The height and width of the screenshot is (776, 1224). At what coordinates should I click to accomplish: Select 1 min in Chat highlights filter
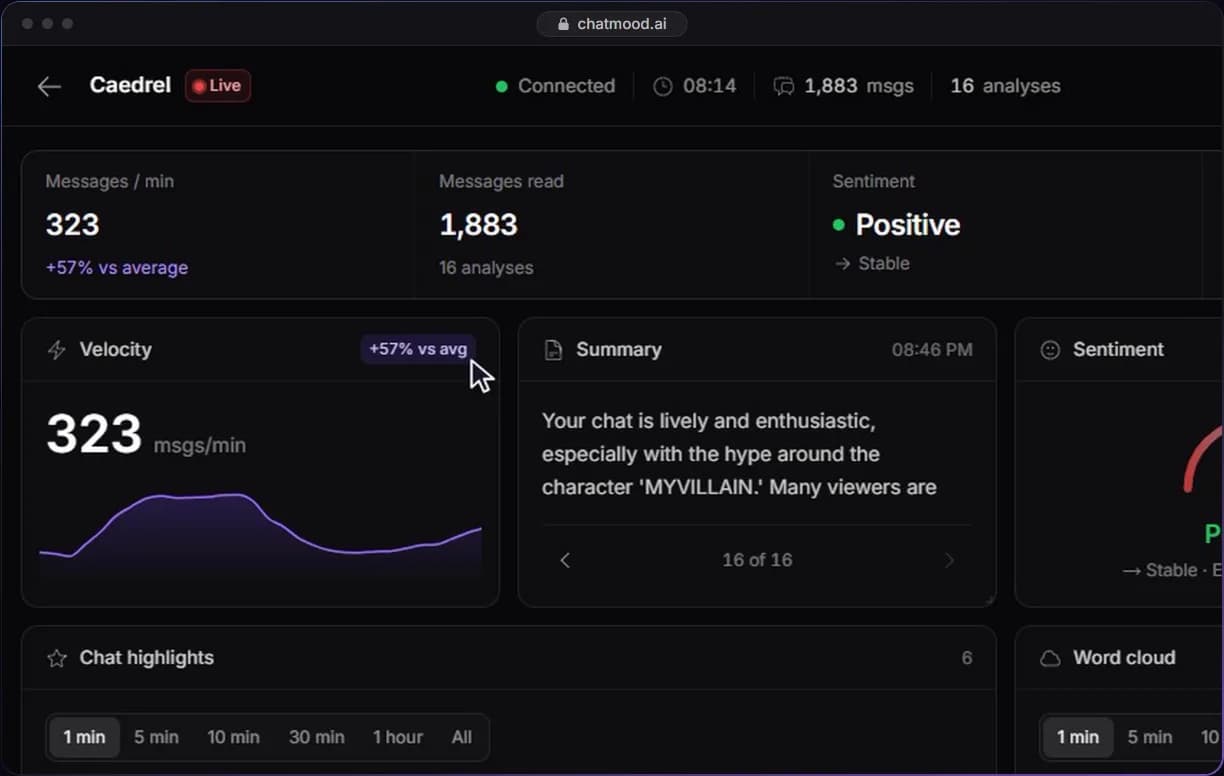[x=84, y=737]
